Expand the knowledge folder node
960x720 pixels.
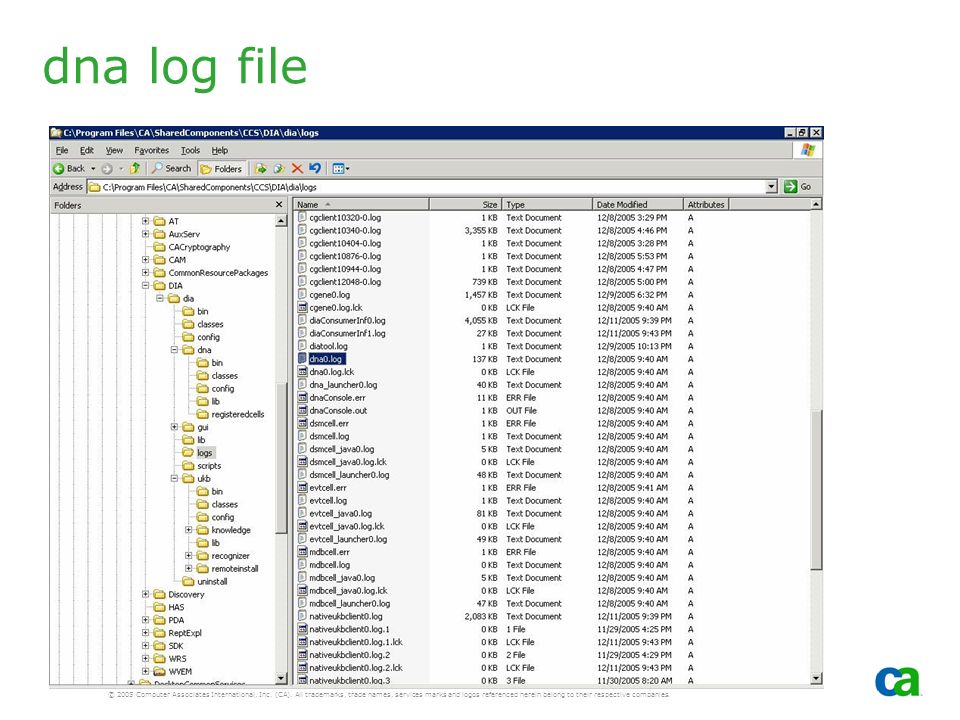click(x=189, y=530)
